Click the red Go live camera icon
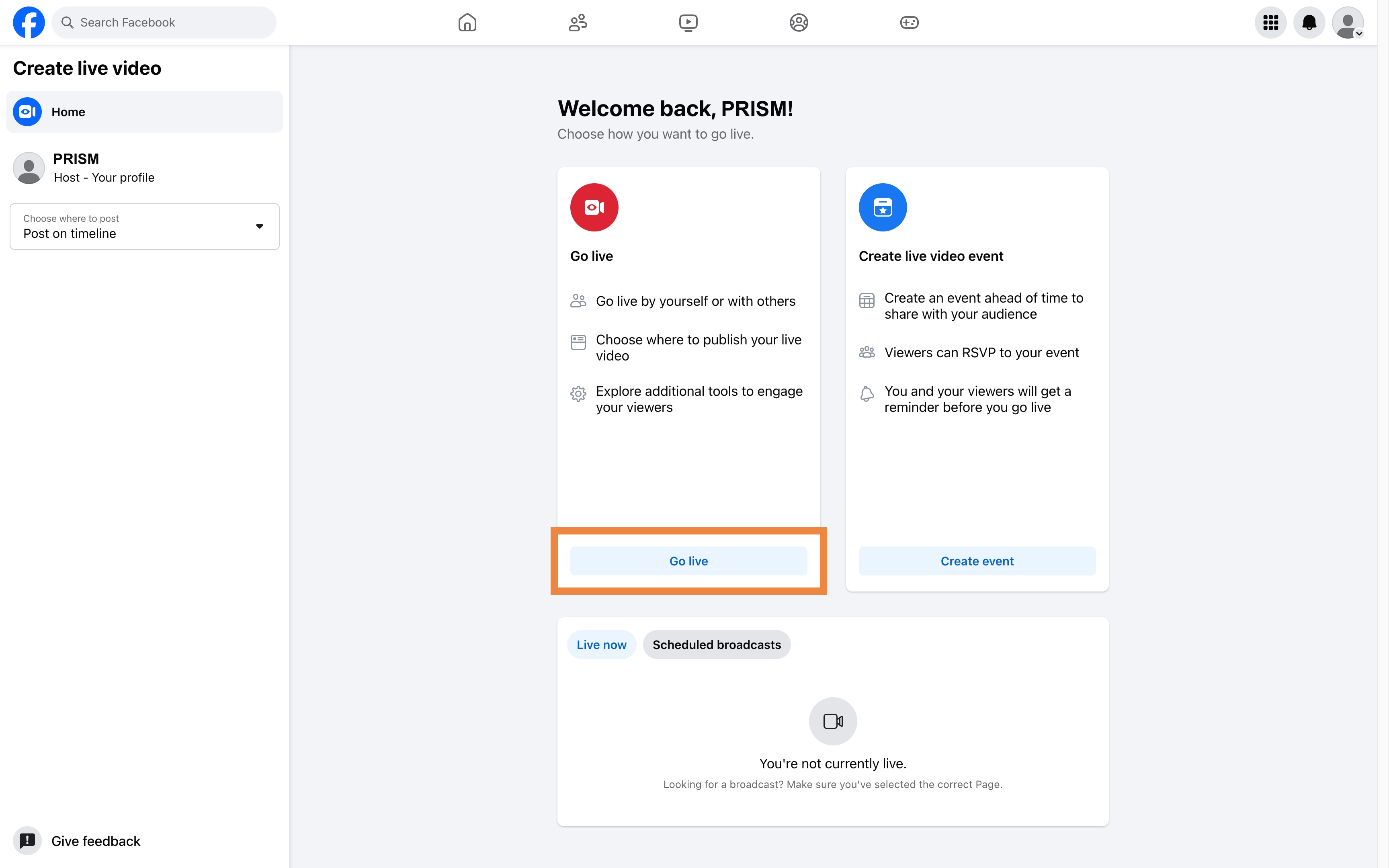Screen dimensions: 1389x868 point(594,207)
